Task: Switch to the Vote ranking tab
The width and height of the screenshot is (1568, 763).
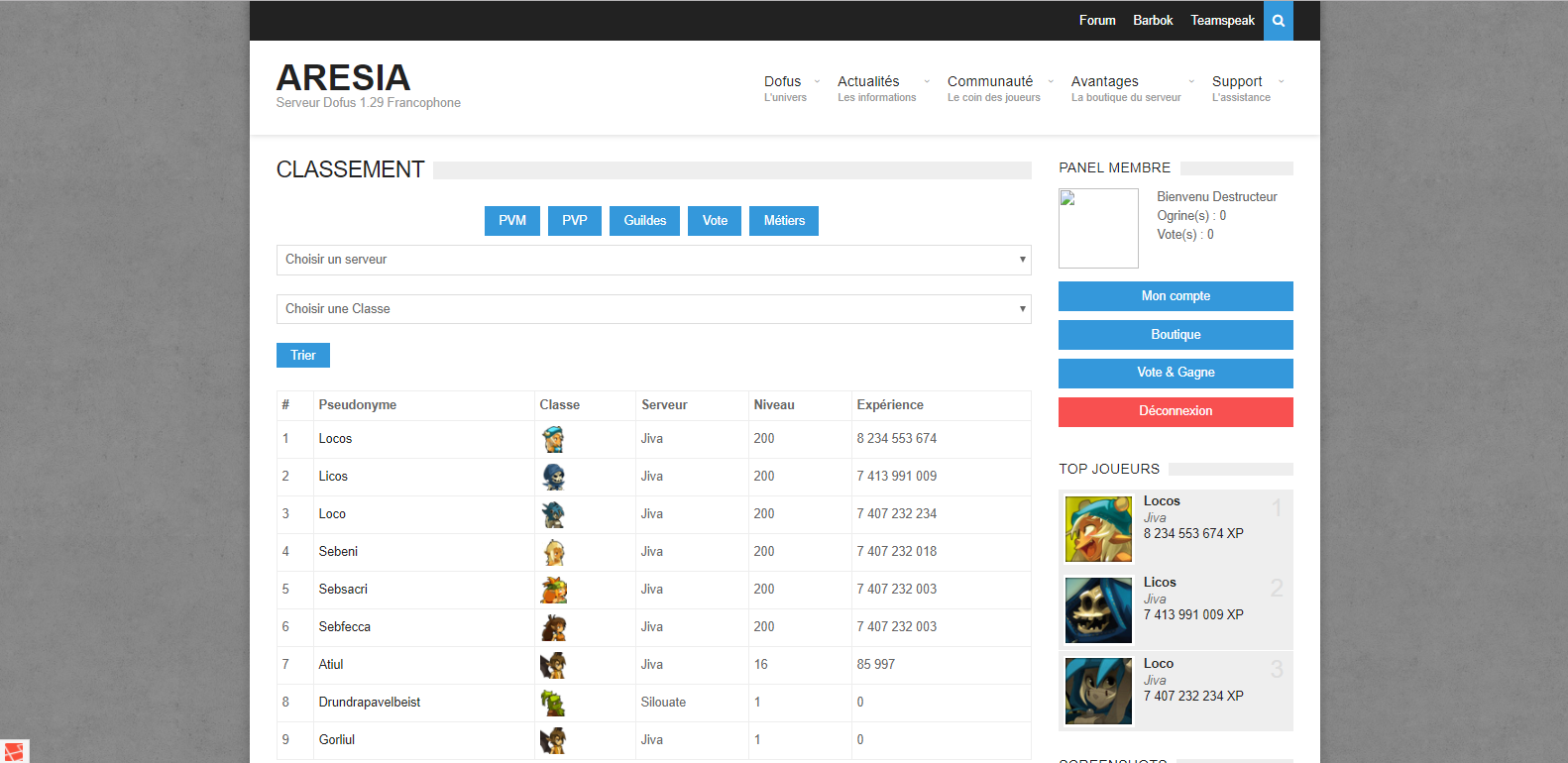Action: (715, 221)
